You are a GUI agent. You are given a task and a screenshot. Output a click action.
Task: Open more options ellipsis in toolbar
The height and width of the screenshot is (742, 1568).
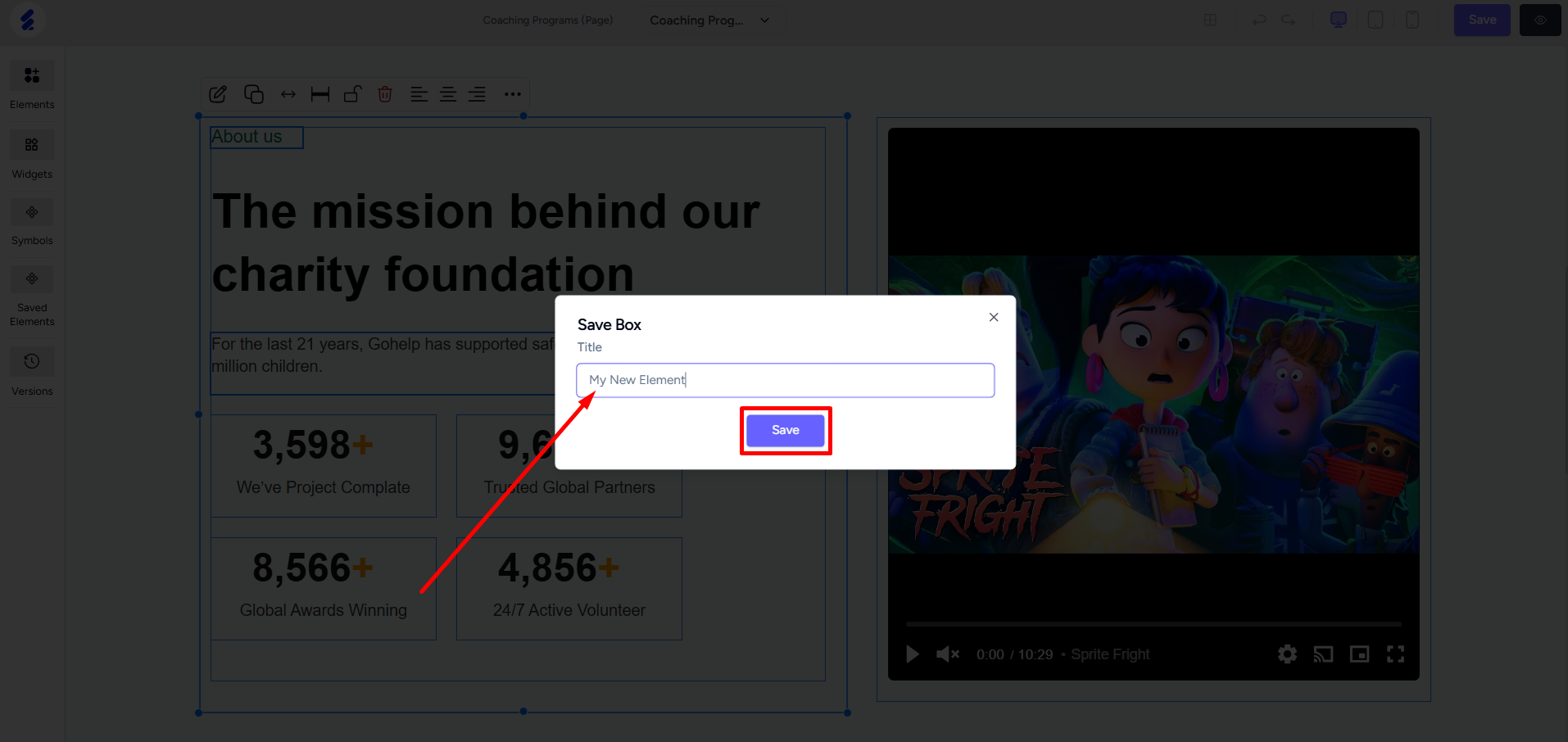(513, 94)
